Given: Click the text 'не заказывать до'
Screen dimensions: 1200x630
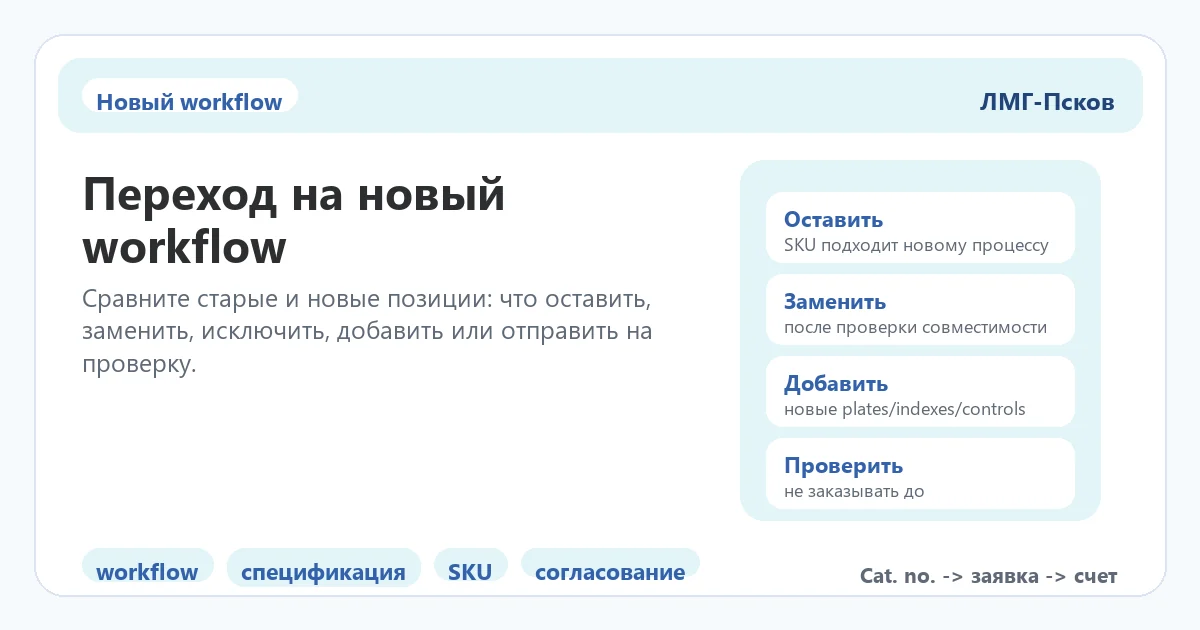Looking at the screenshot, I should point(854,491).
